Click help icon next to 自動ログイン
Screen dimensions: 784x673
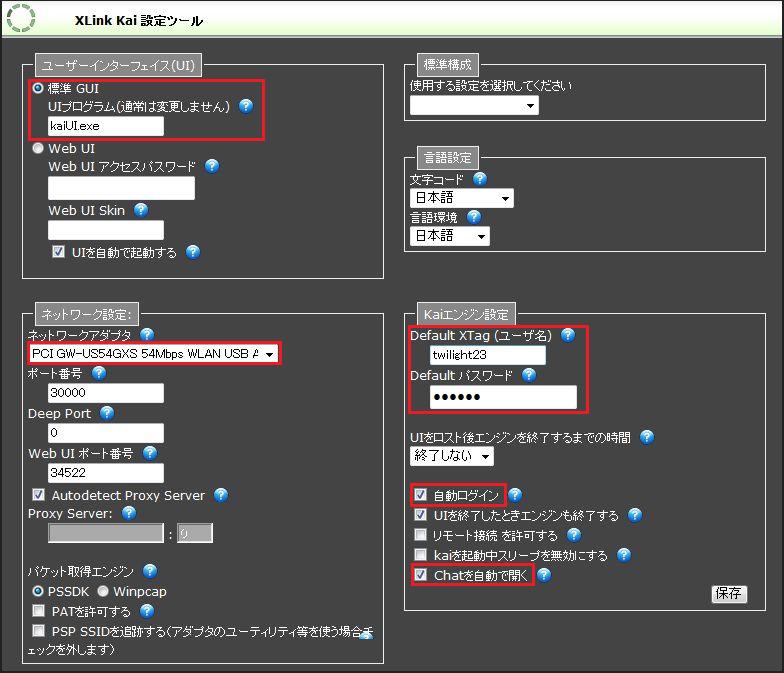516,495
